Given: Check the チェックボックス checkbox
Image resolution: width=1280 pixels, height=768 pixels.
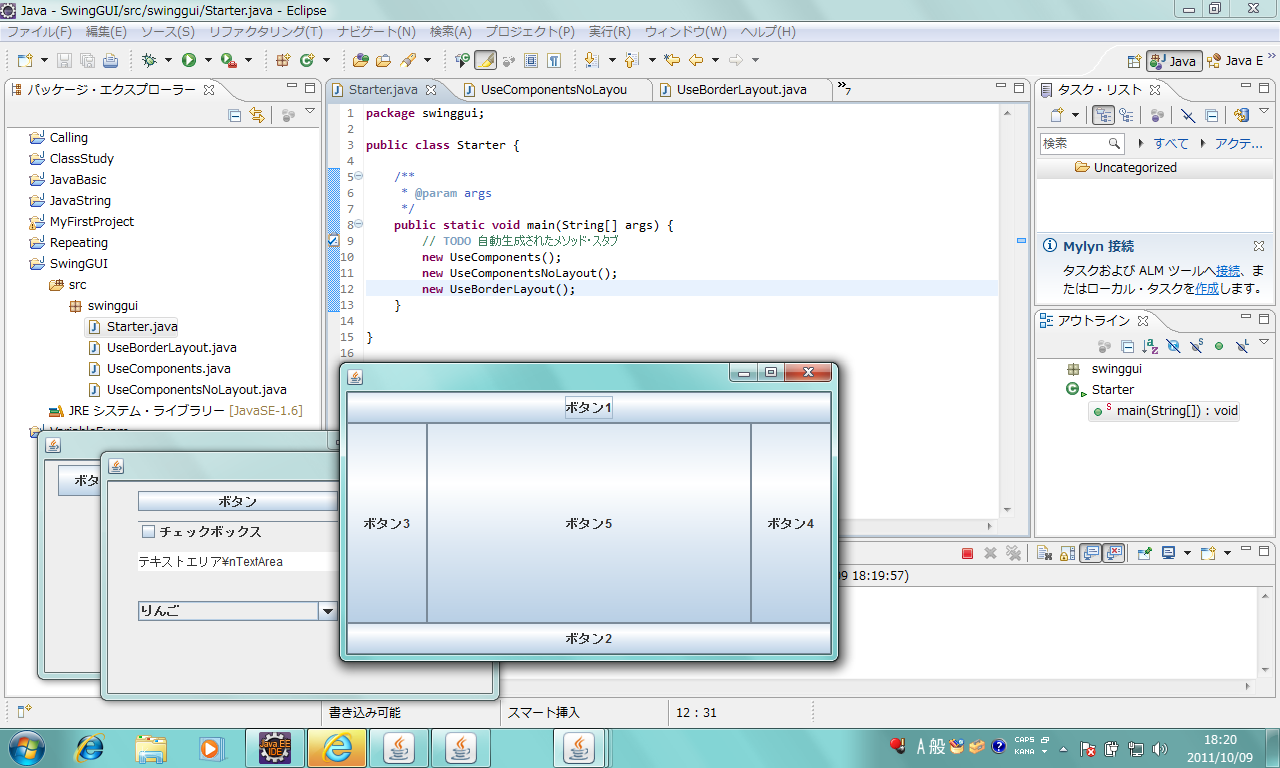Looking at the screenshot, I should point(149,532).
